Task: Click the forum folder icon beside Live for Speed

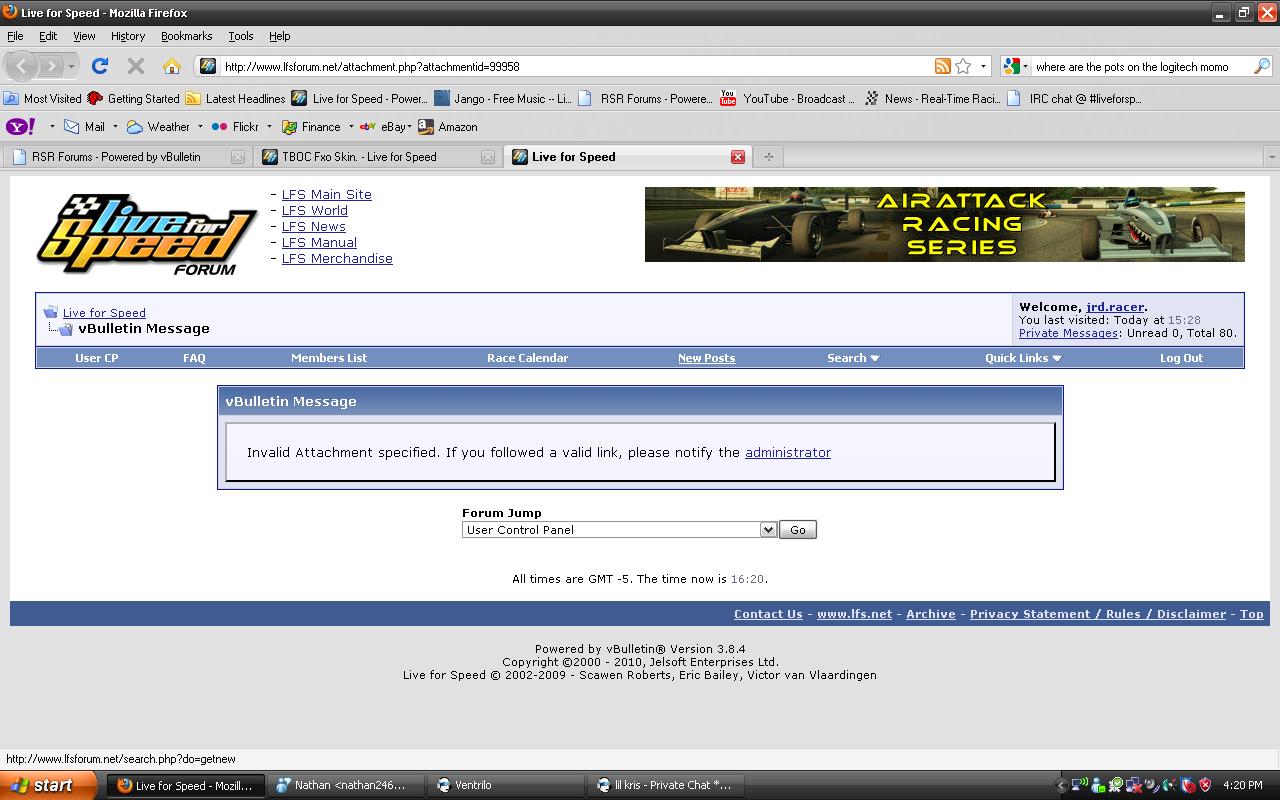Action: [51, 312]
